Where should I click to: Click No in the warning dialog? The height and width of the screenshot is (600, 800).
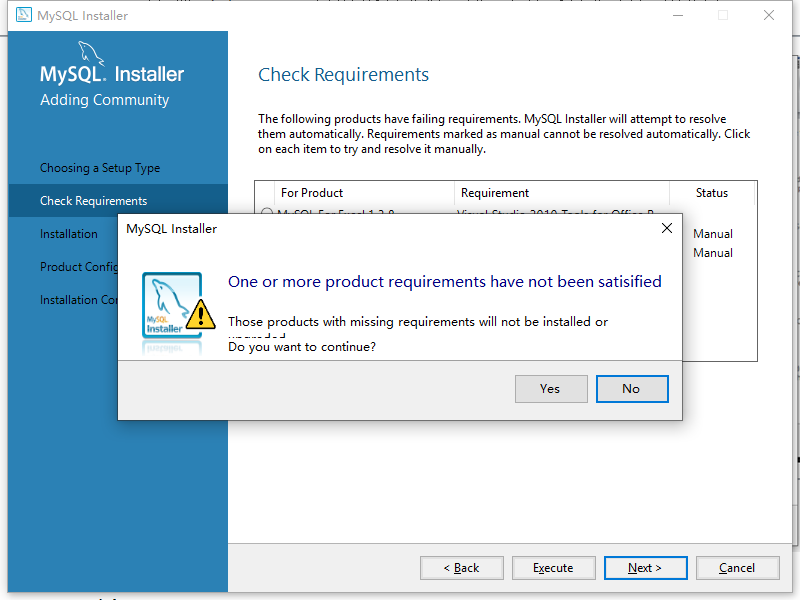pos(632,389)
